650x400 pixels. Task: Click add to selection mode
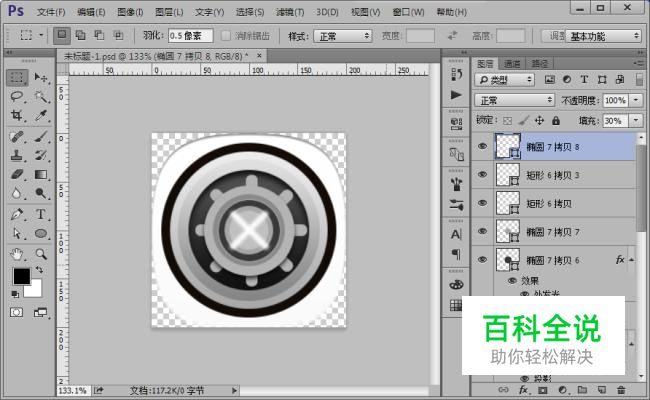80,36
